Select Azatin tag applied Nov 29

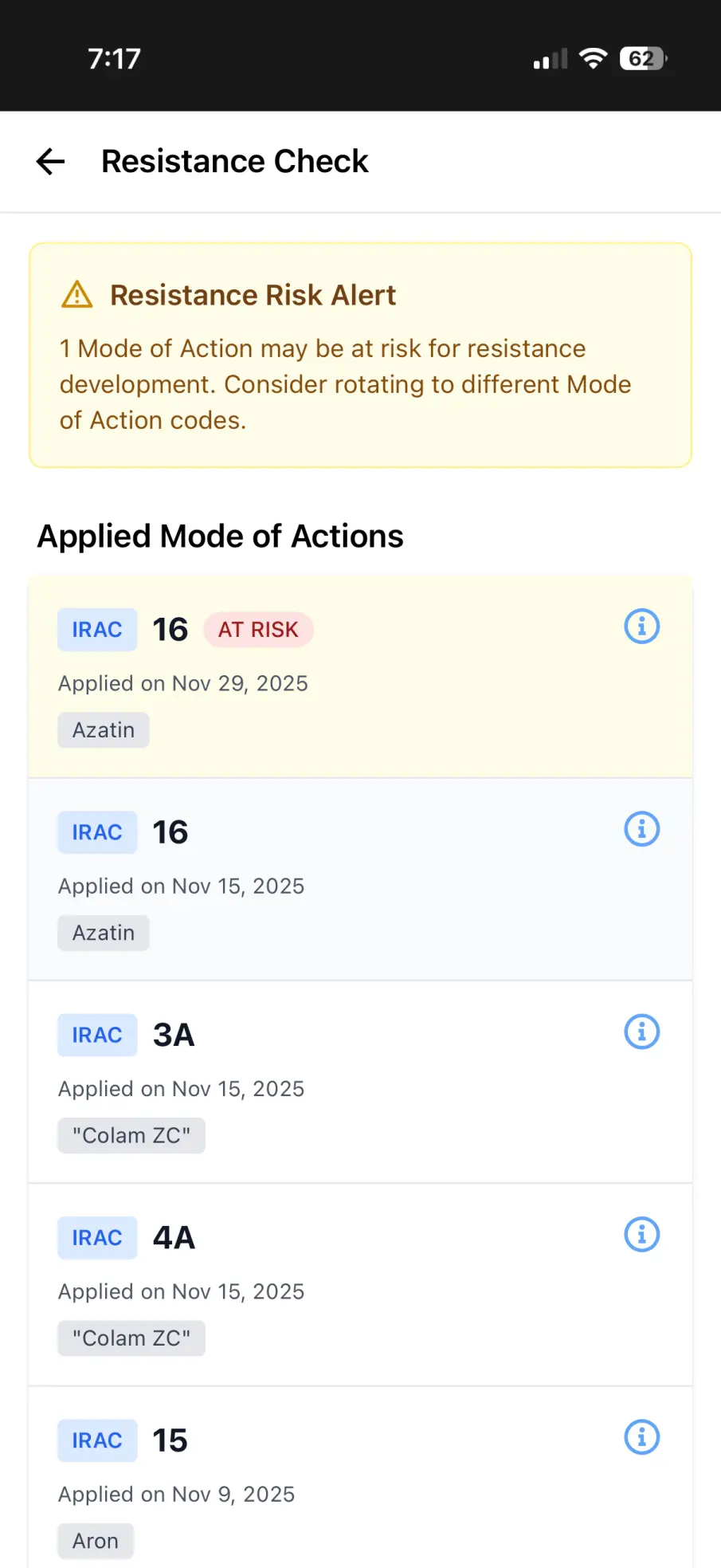[x=104, y=730]
